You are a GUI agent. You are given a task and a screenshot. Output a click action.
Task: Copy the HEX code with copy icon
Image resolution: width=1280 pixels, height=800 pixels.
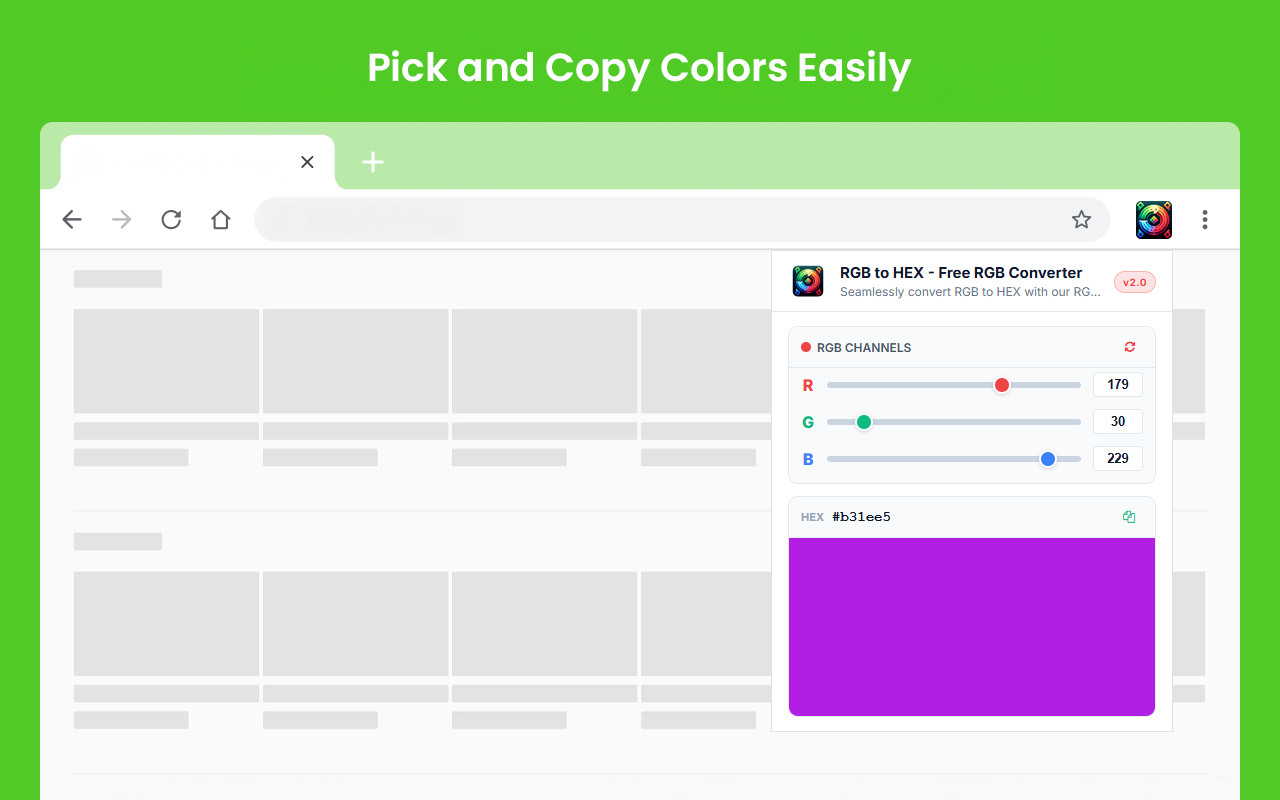(x=1129, y=517)
